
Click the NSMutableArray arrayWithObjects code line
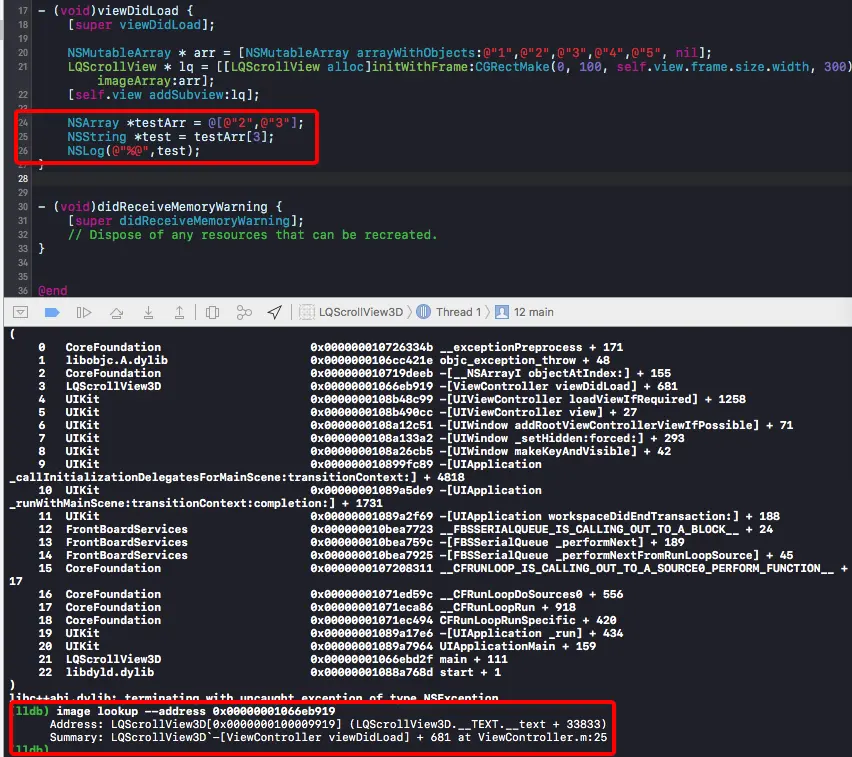389,53
